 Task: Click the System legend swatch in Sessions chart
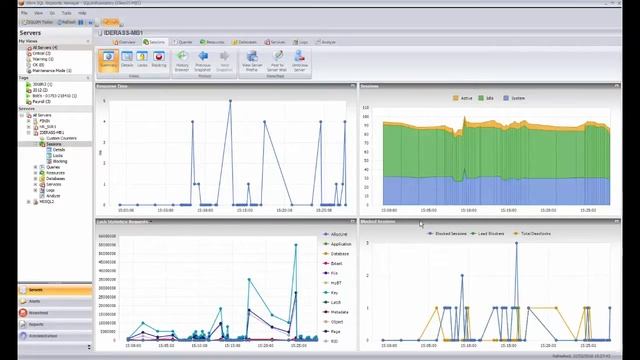click(506, 98)
